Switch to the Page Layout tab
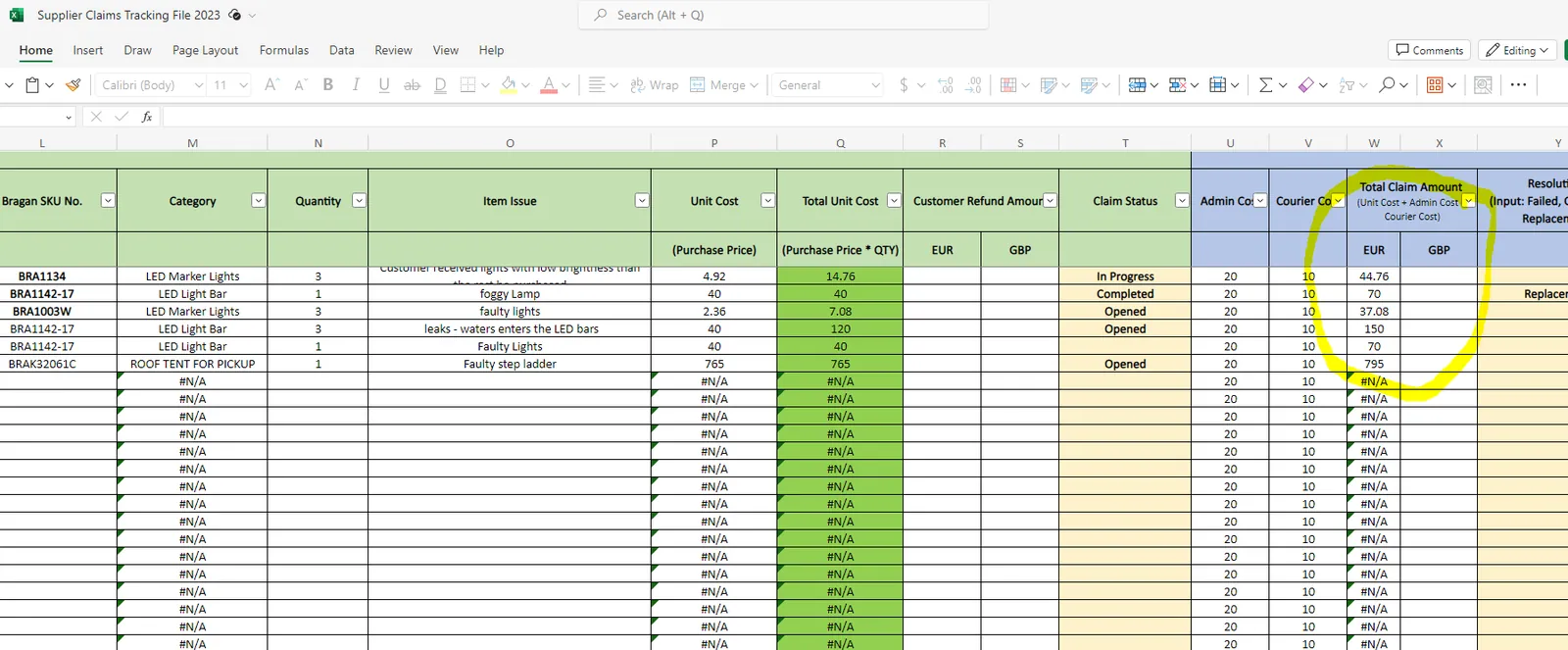Image resolution: width=1568 pixels, height=650 pixels. tap(205, 50)
